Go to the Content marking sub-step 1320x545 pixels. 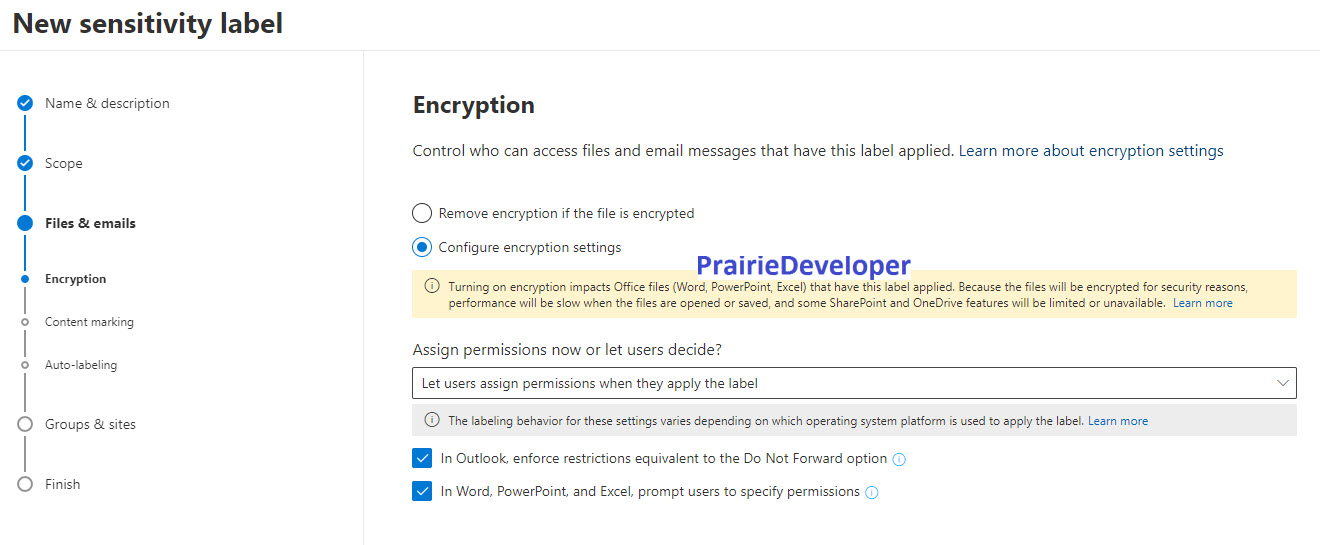coord(89,322)
